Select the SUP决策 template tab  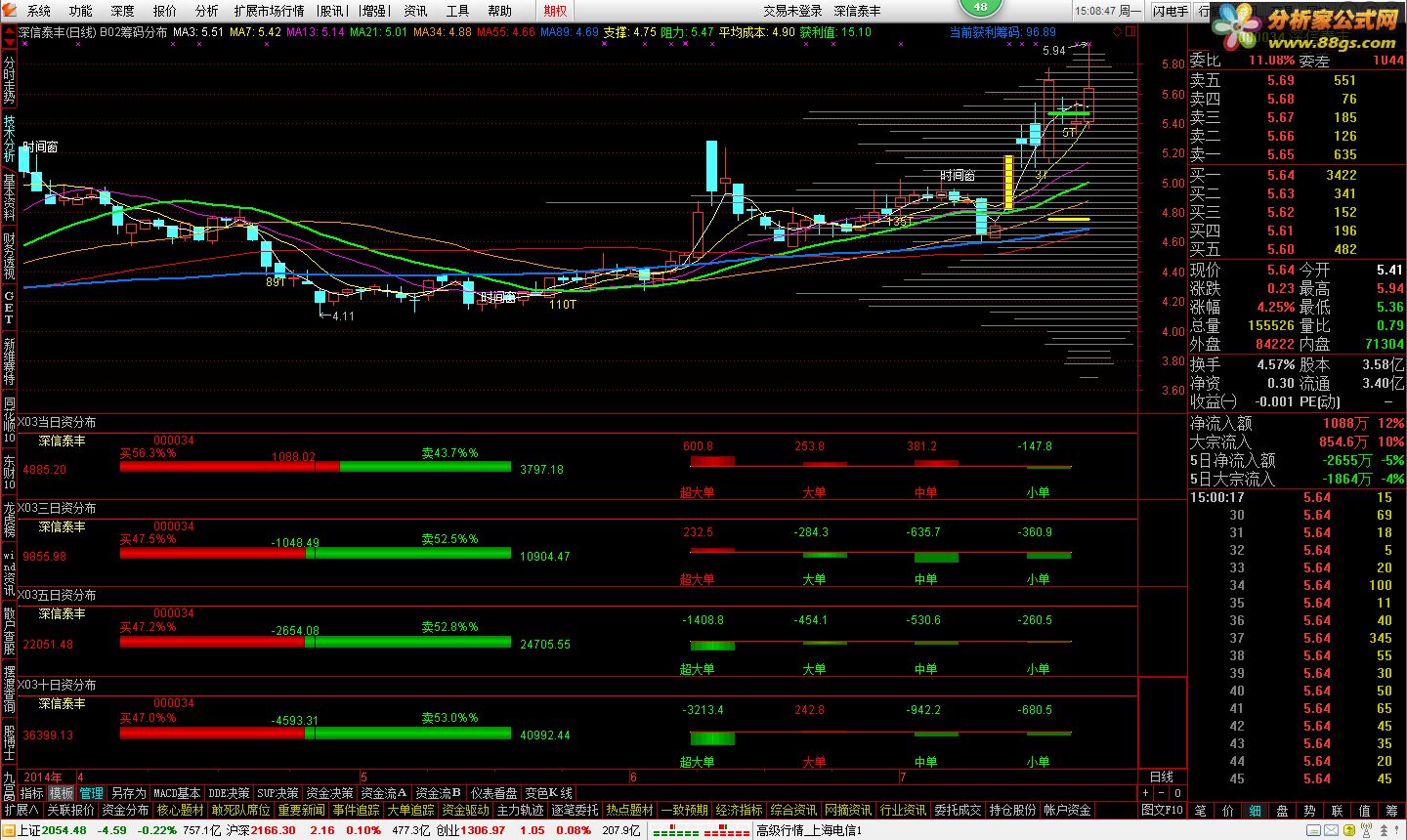(277, 793)
